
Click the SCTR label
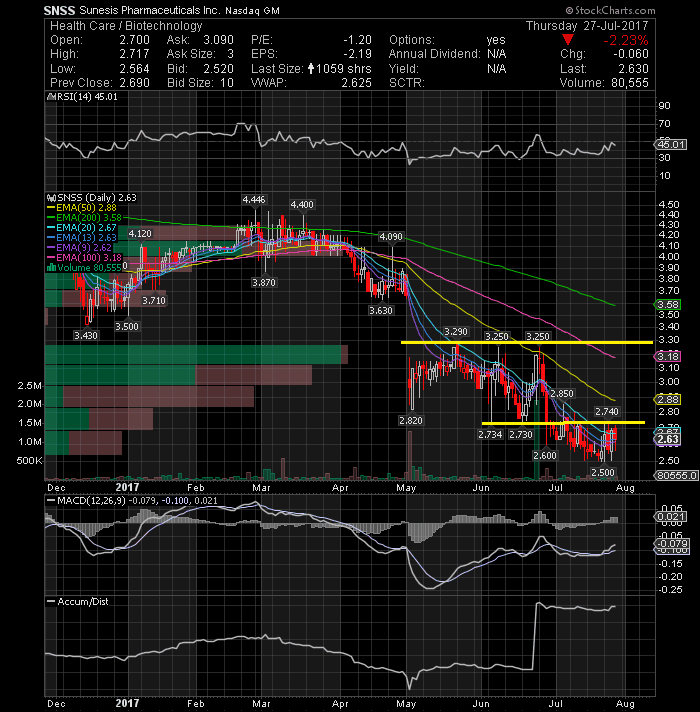tap(407, 83)
